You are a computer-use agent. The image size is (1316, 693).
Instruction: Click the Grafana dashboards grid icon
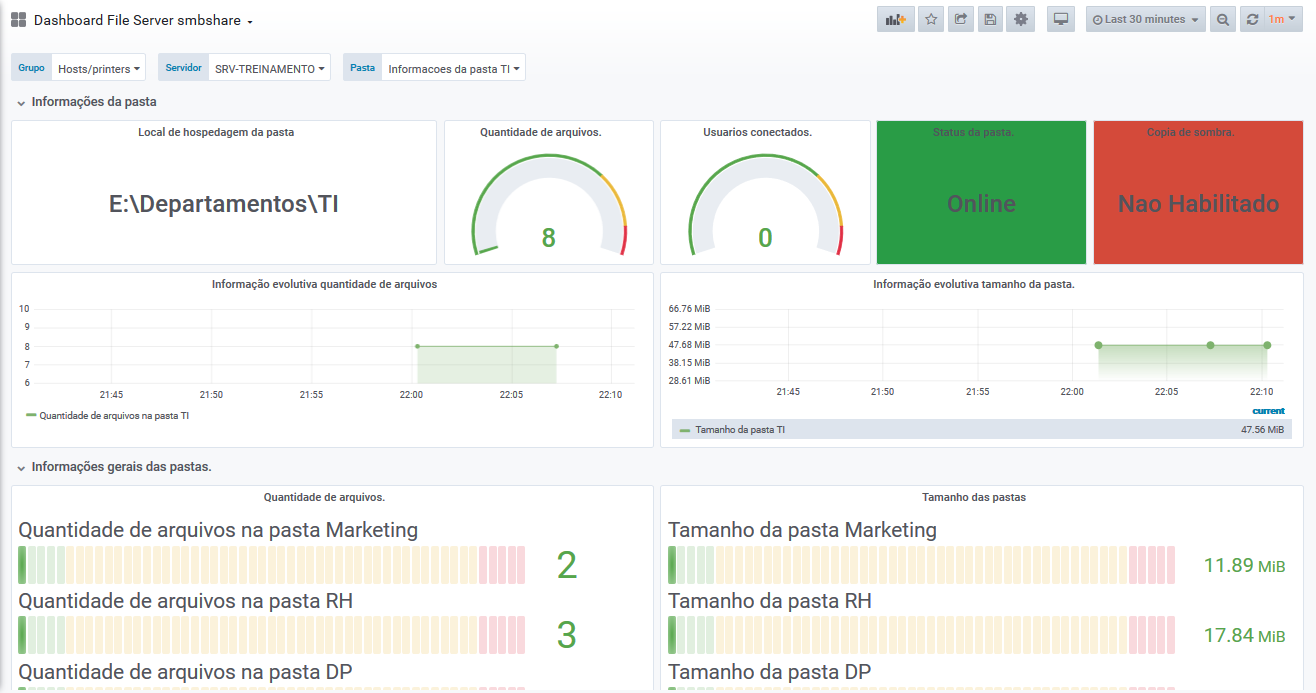tap(18, 20)
